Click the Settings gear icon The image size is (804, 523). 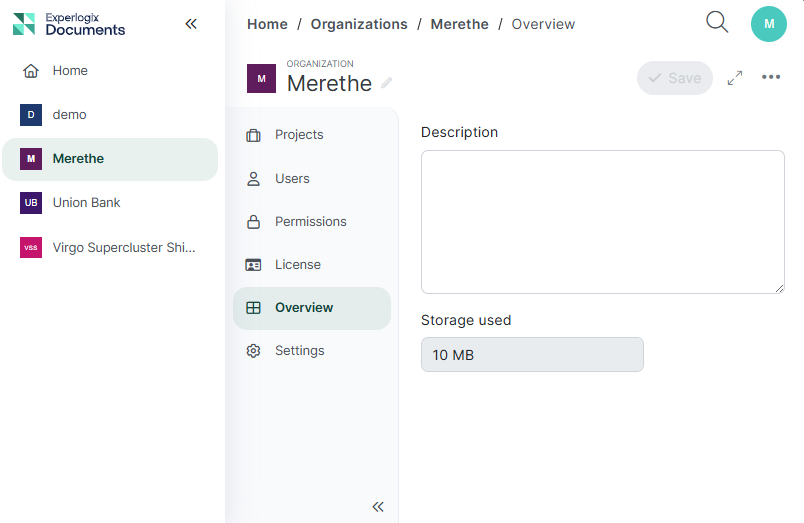[x=253, y=351]
